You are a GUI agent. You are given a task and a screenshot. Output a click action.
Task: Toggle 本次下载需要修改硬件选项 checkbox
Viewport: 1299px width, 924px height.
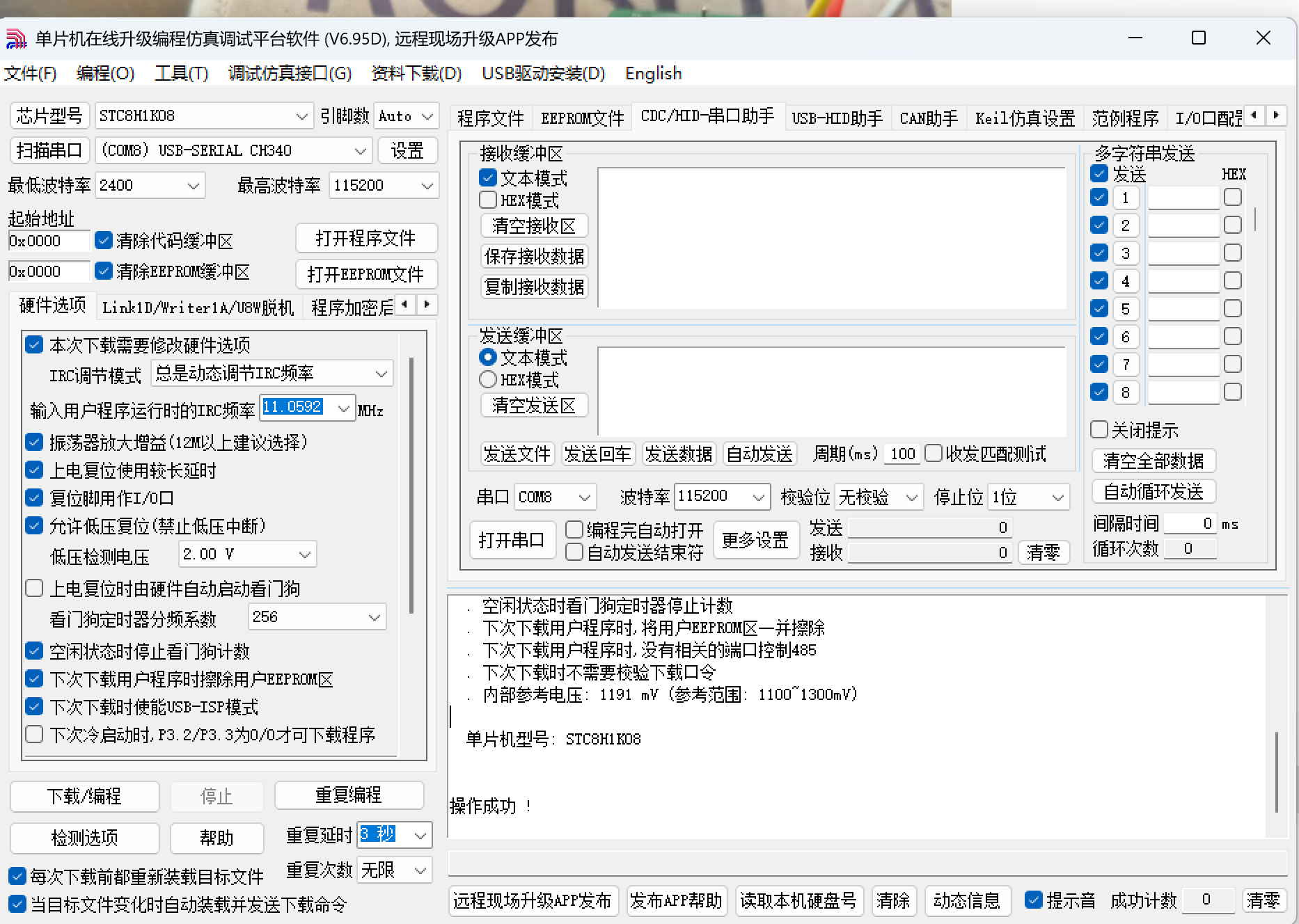(x=34, y=344)
